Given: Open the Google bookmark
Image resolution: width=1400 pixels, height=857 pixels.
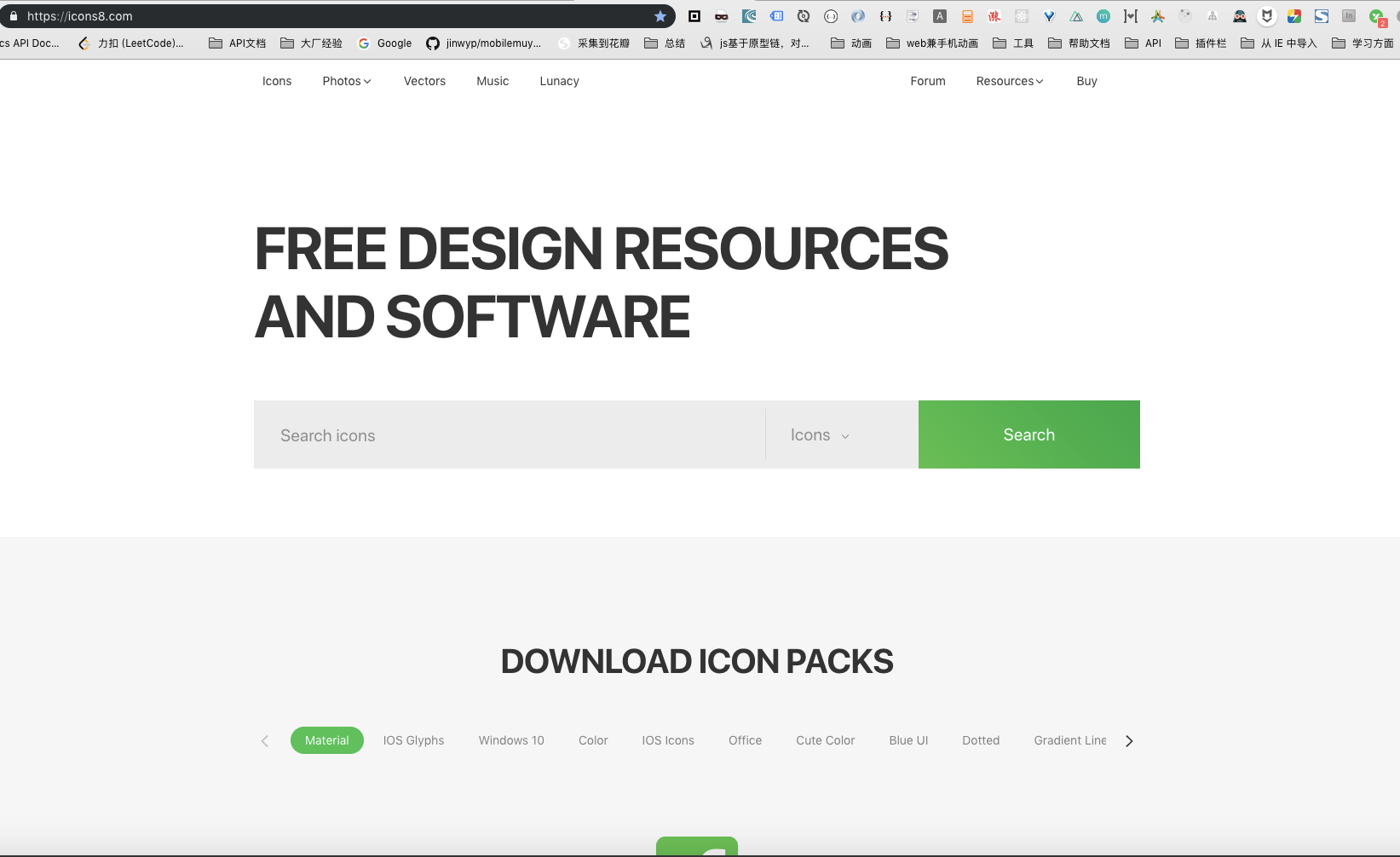Looking at the screenshot, I should coord(384,43).
